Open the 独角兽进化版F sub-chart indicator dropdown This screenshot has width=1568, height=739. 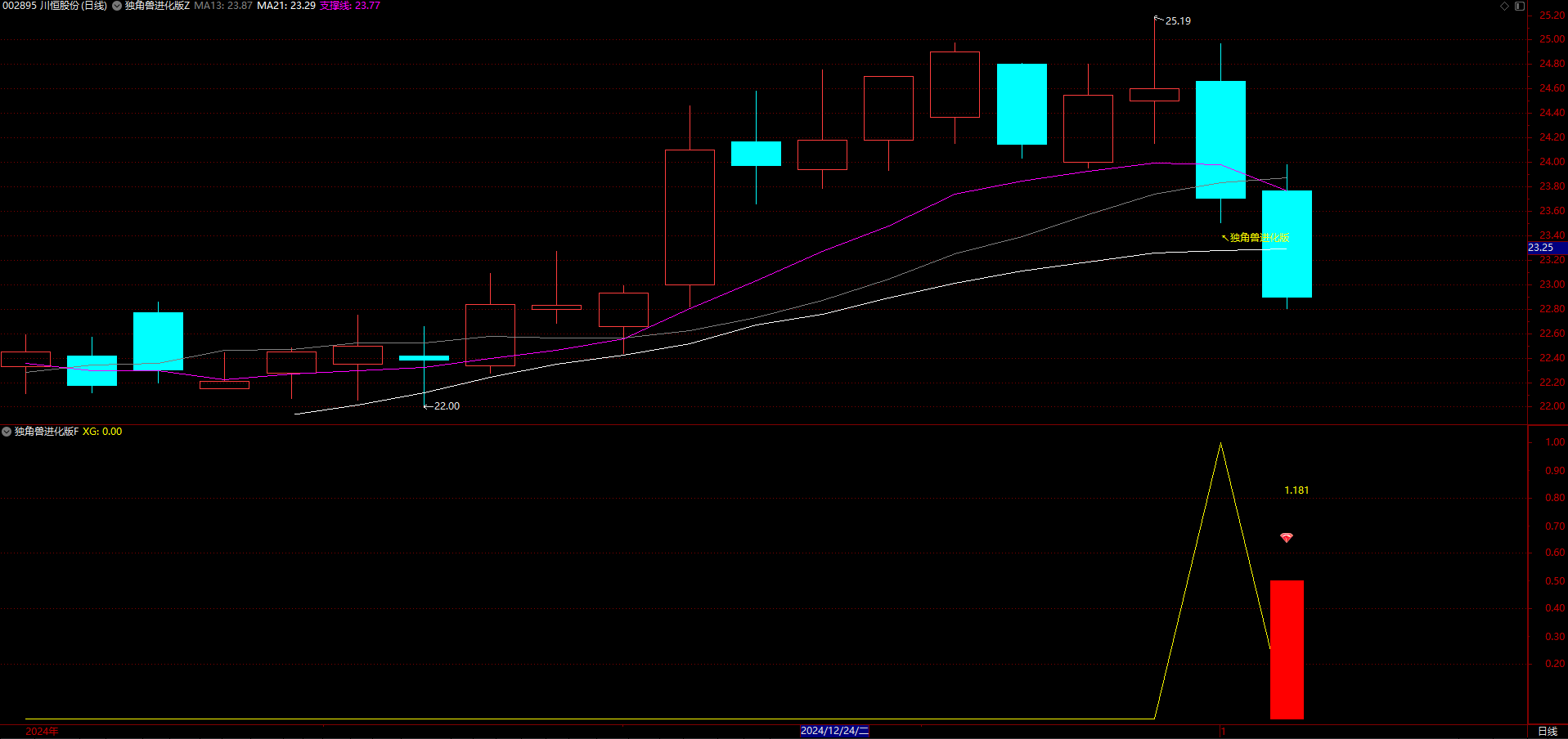tap(7, 432)
